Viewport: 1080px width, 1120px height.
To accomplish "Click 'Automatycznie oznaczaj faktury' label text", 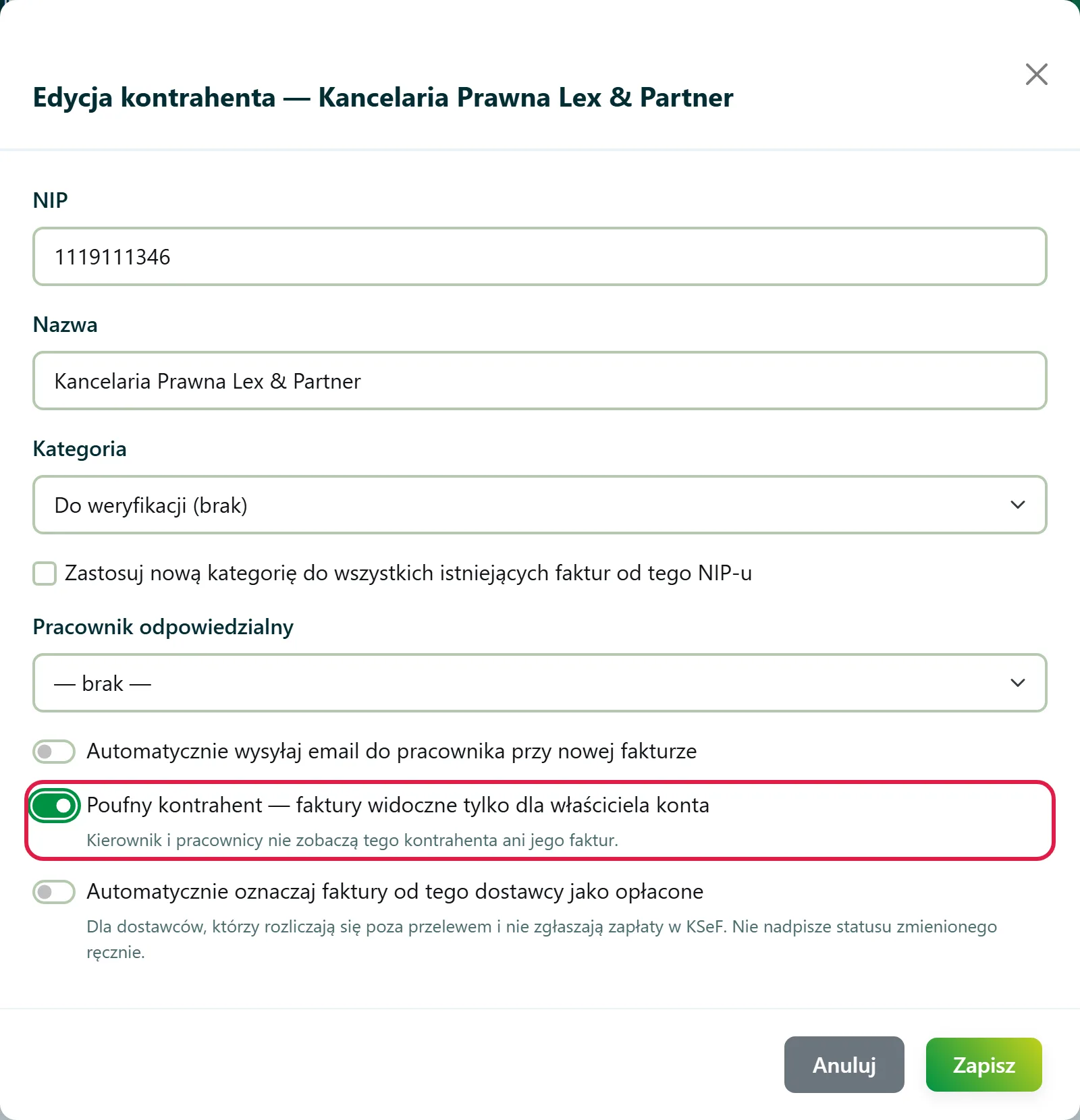I will [395, 892].
